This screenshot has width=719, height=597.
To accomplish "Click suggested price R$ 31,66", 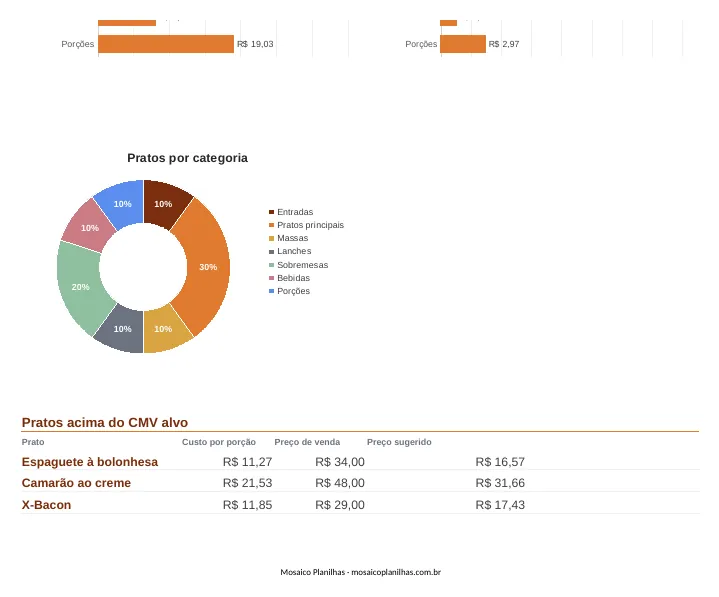I will point(500,483).
